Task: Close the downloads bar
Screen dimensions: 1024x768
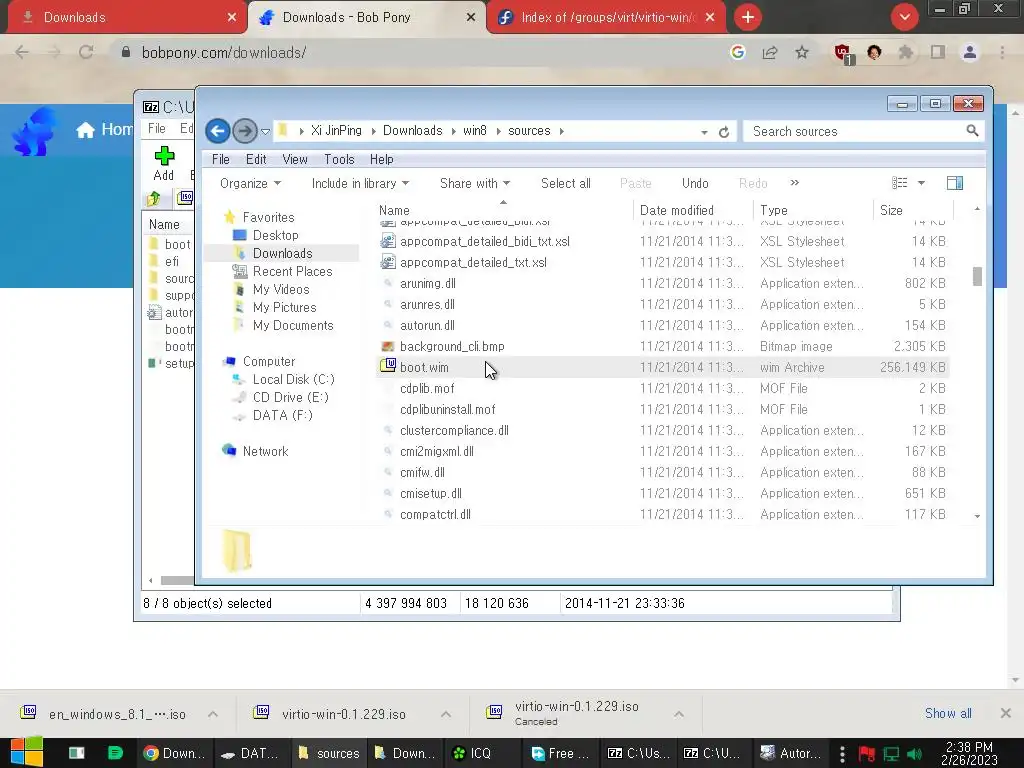Action: [1006, 713]
